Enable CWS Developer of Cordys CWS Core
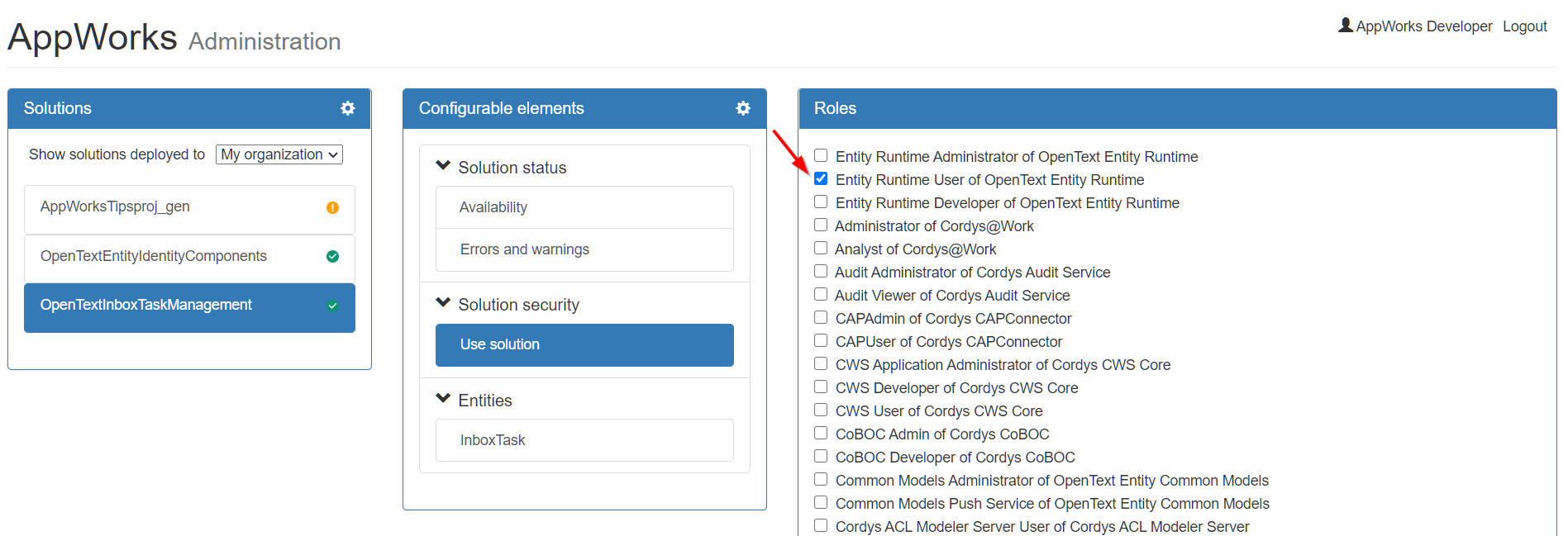Screen dimensions: 1568x536 (x=821, y=387)
